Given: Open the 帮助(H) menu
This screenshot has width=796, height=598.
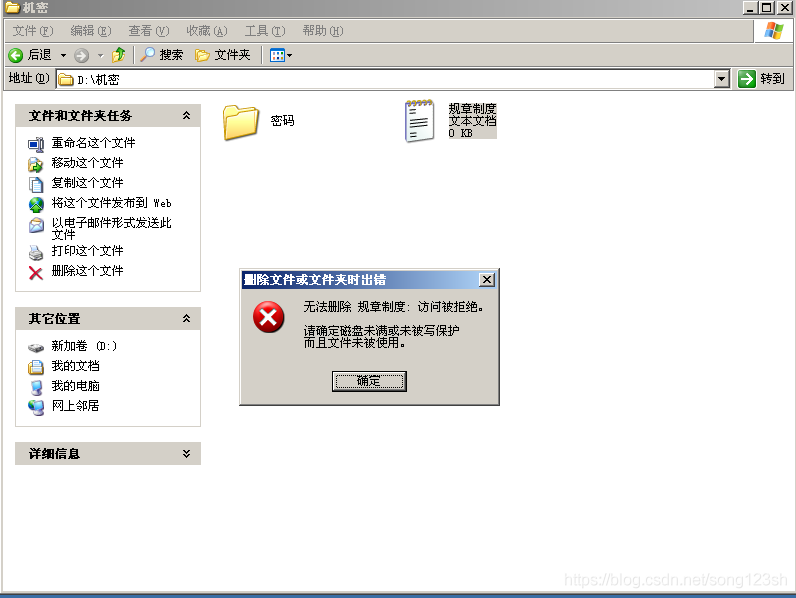Looking at the screenshot, I should [x=323, y=31].
